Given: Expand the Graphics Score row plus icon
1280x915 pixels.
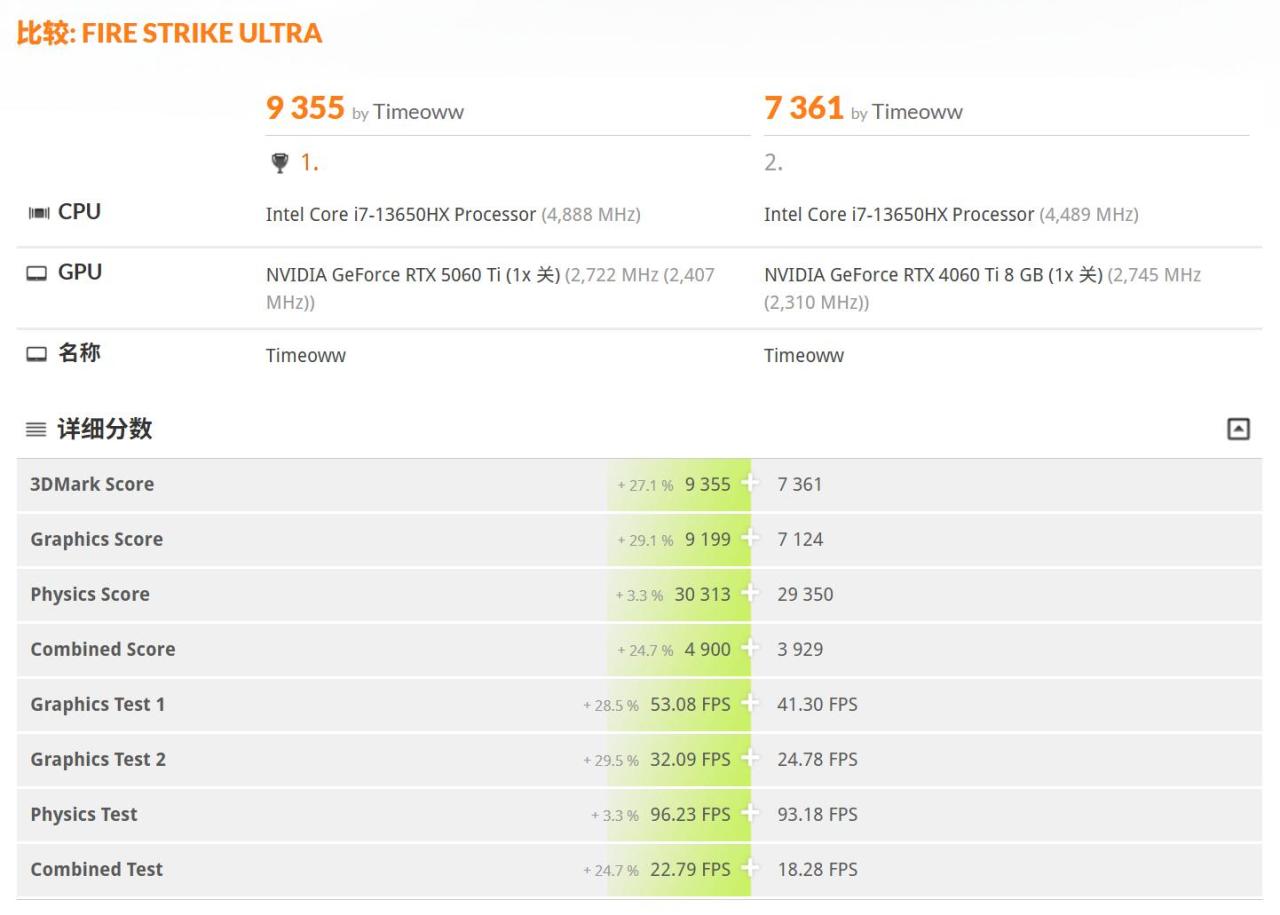Looking at the screenshot, I should click(750, 539).
